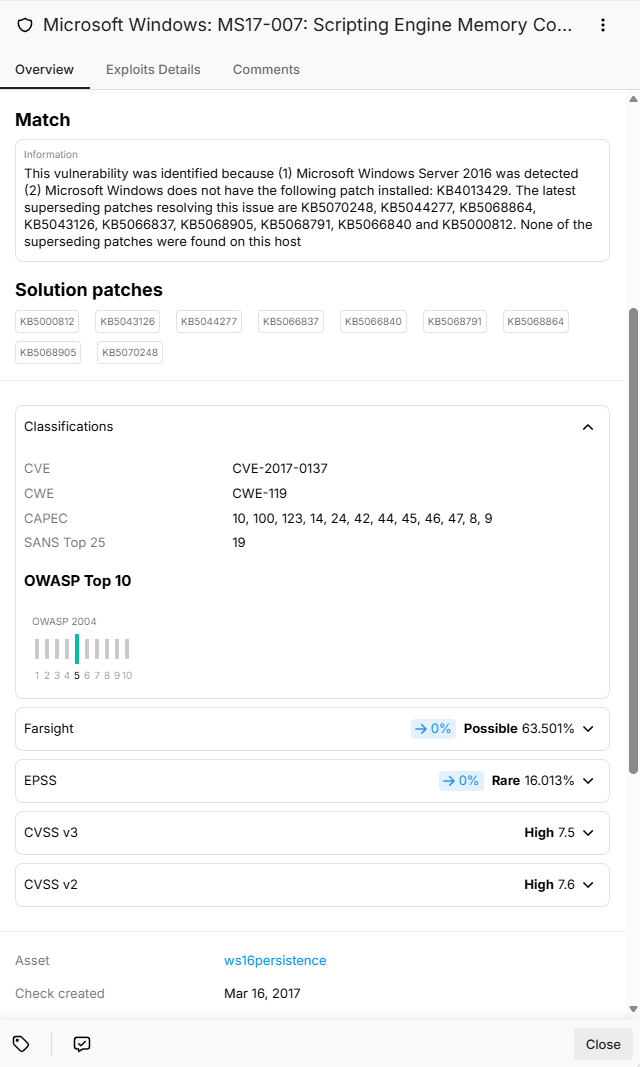Select the KB5070248 patch chip
The image size is (640, 1067).
130,352
